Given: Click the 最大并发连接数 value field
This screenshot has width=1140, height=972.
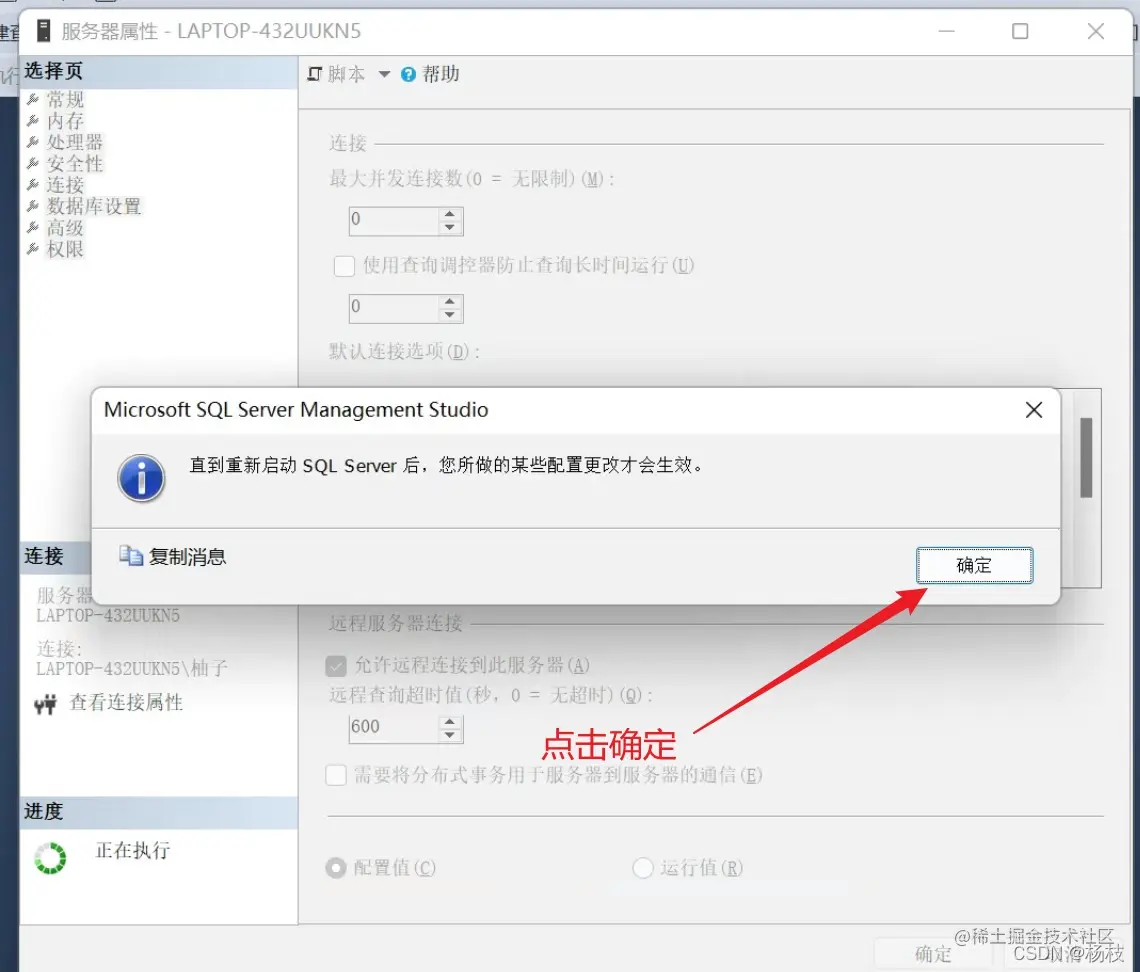Looking at the screenshot, I should pos(393,221).
